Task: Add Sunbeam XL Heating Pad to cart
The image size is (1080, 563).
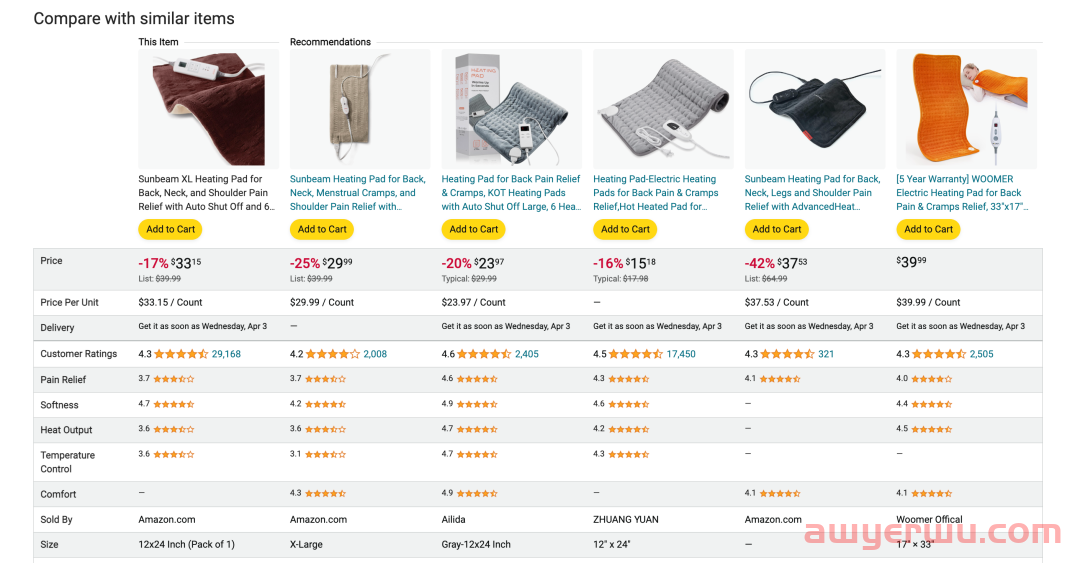Action: (170, 229)
